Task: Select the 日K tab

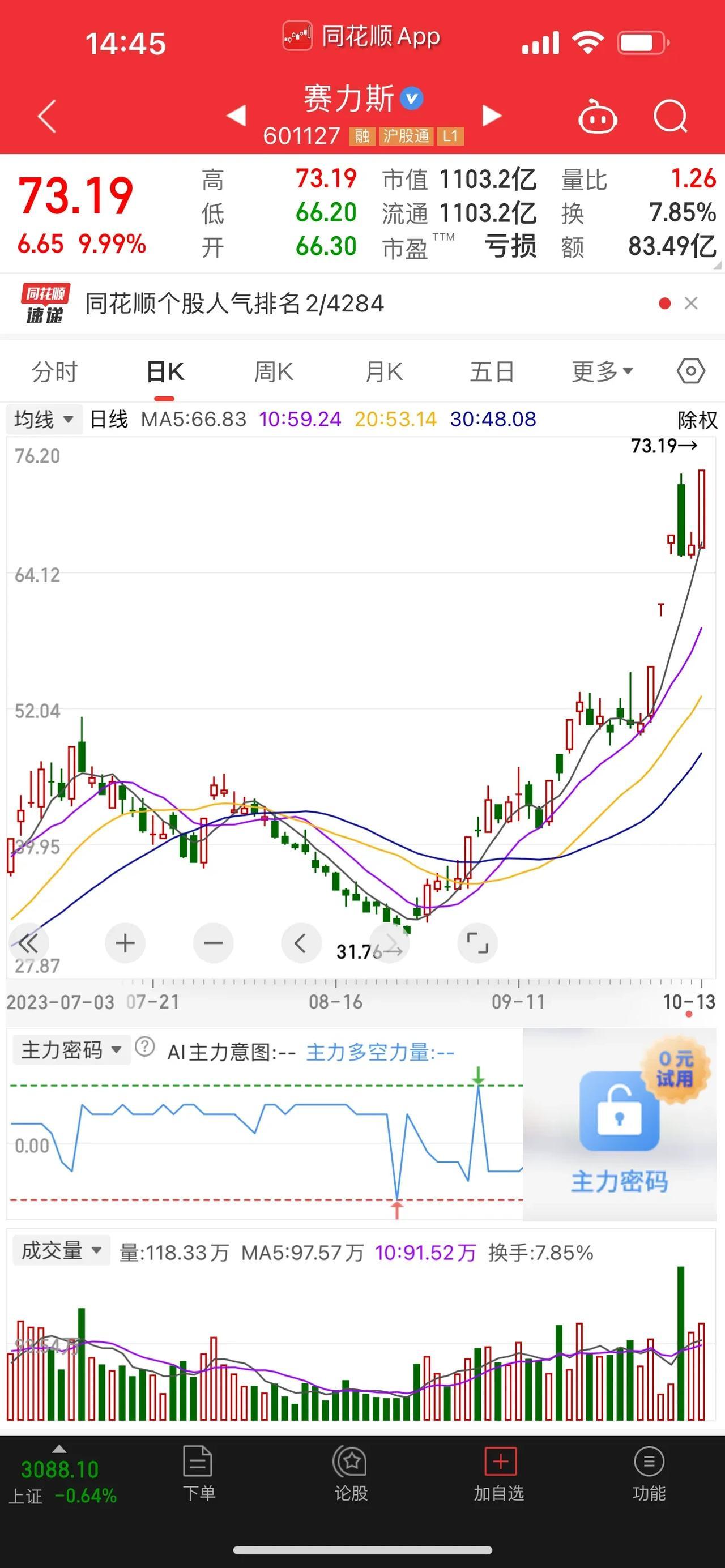Action: coord(165,371)
